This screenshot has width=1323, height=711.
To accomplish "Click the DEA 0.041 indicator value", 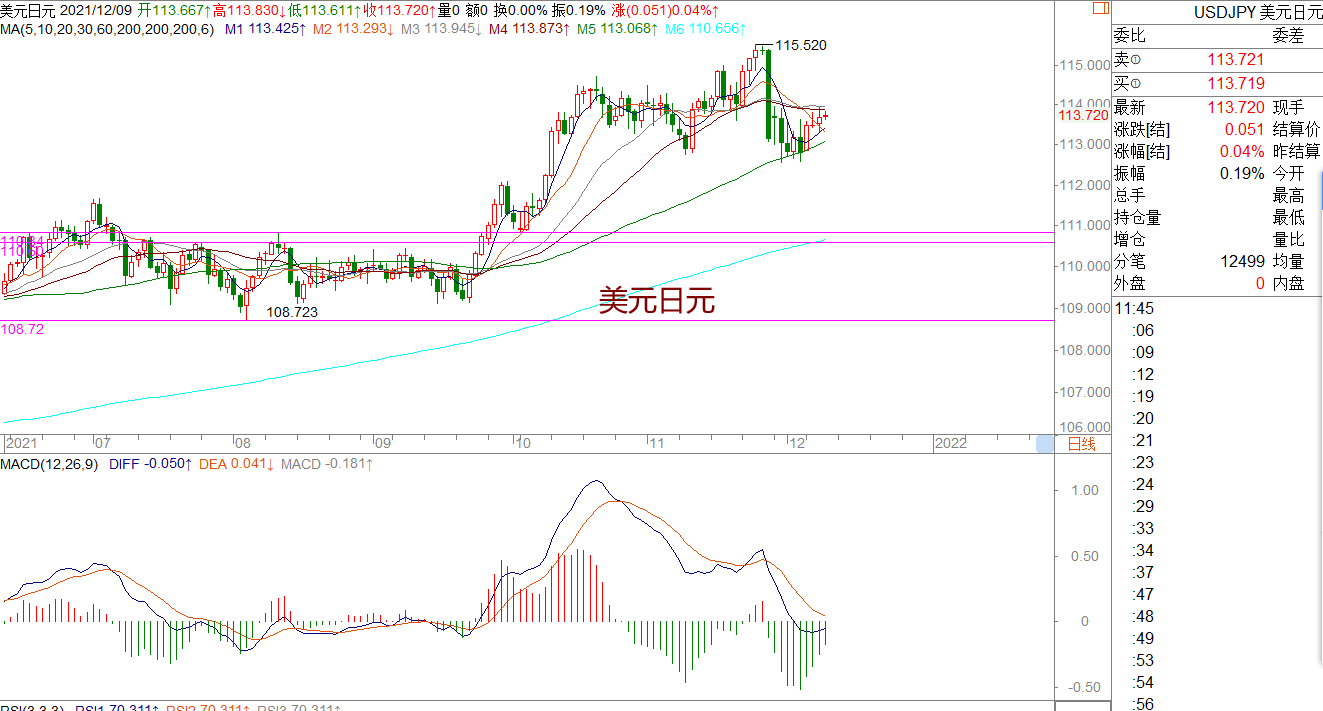I will [x=237, y=465].
